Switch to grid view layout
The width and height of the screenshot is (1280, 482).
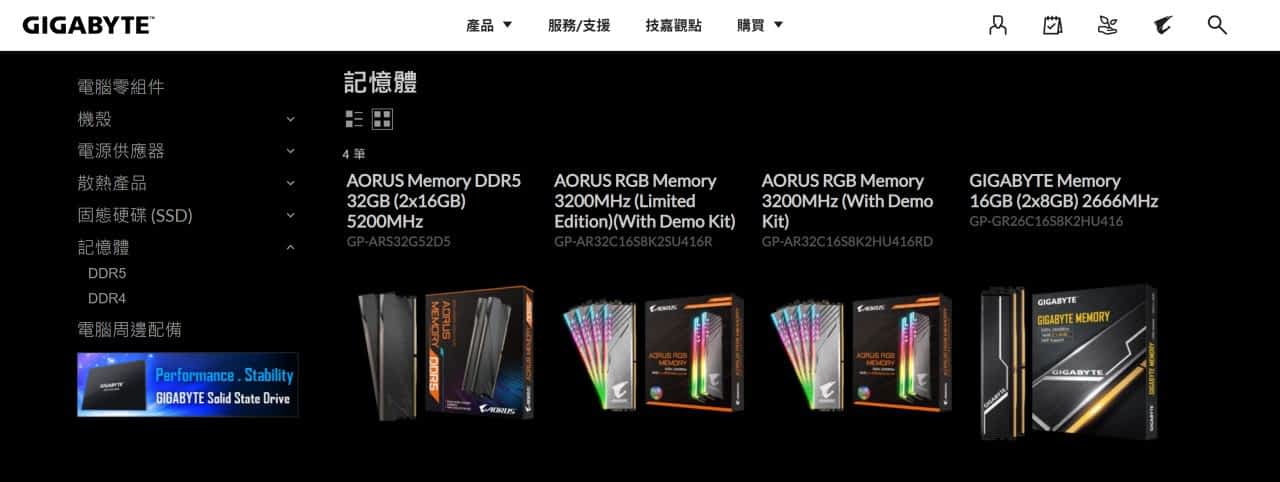[382, 119]
